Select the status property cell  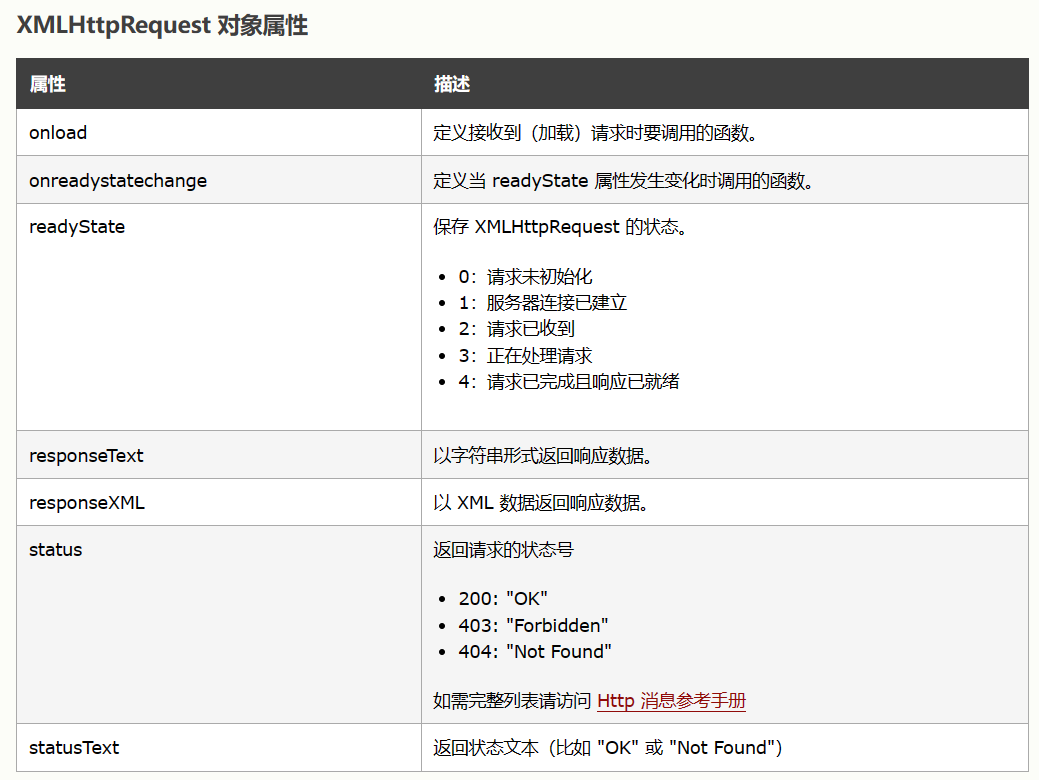(219, 625)
